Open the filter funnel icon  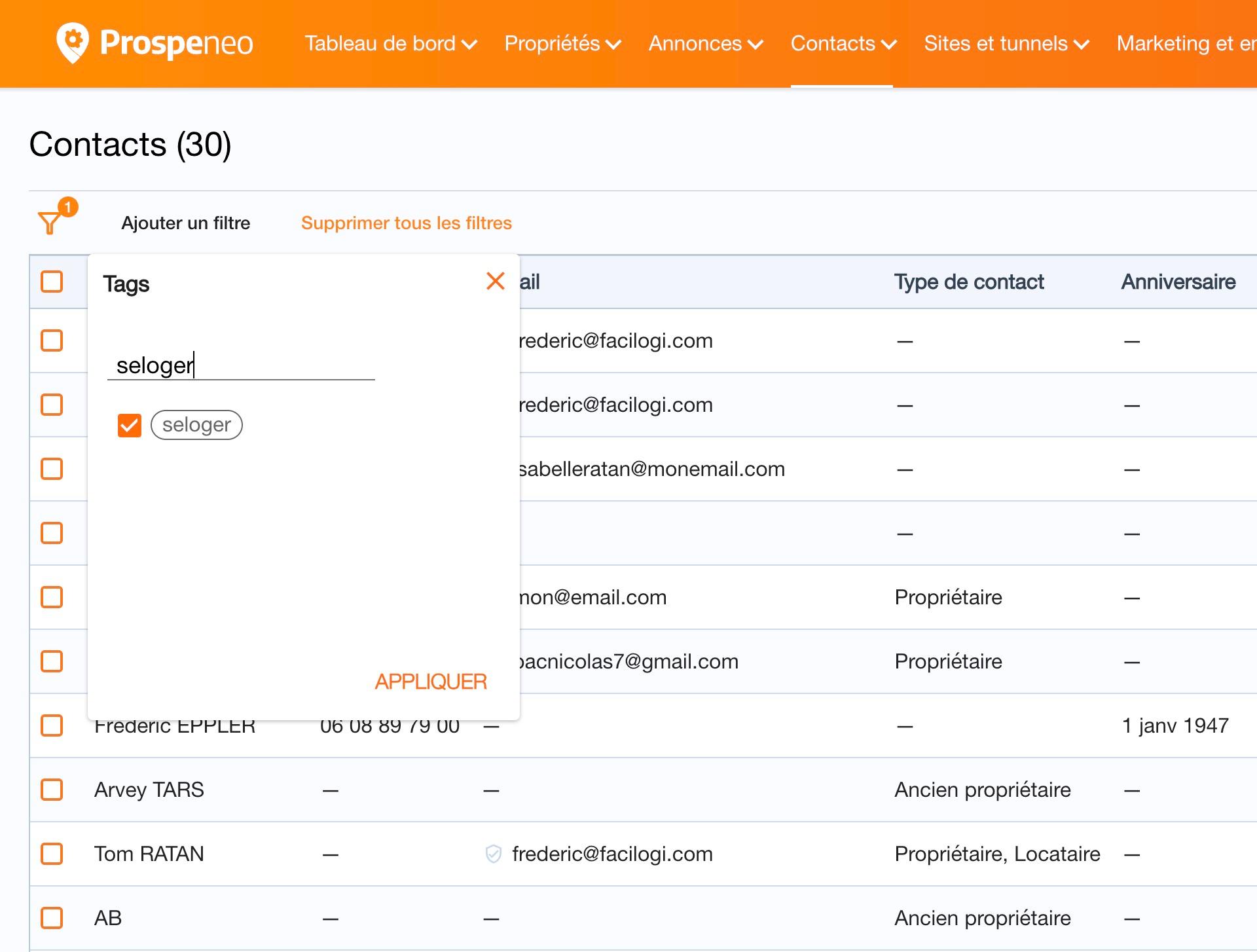point(50,223)
